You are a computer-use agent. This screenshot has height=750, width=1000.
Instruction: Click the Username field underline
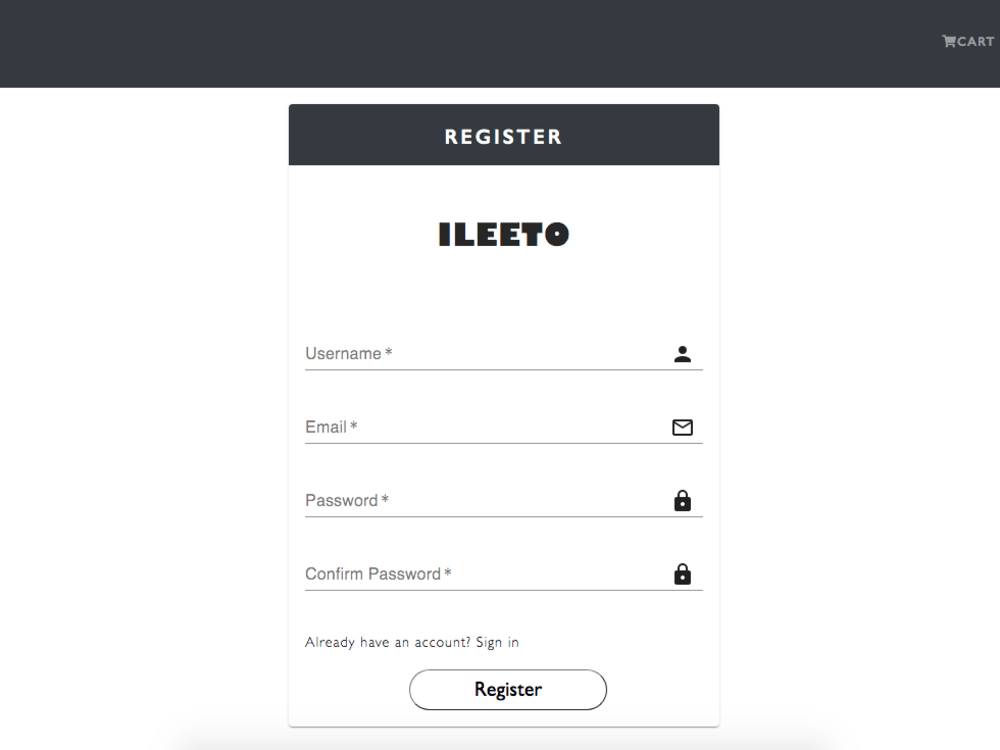click(x=503, y=368)
